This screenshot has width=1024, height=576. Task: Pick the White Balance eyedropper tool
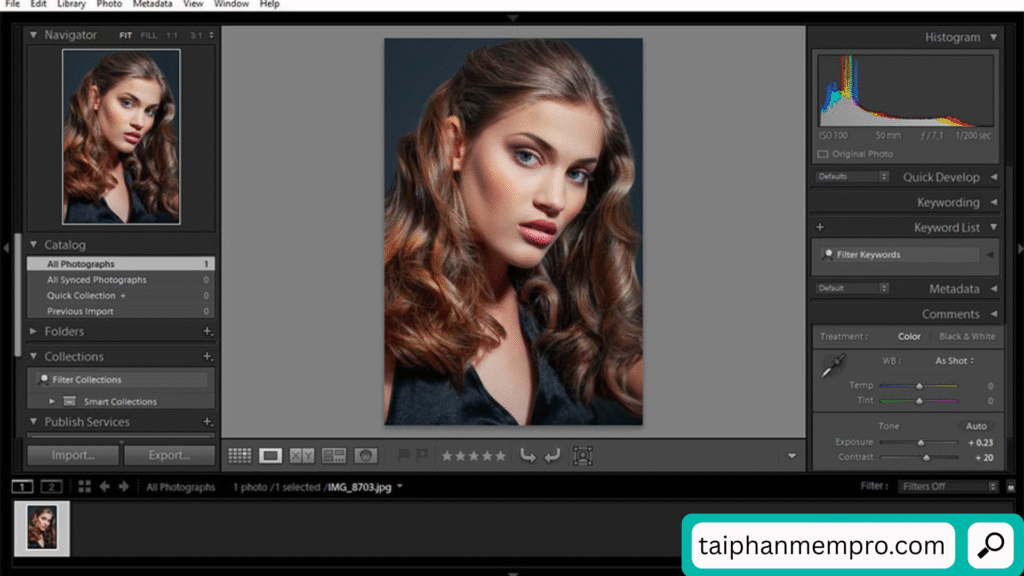(x=832, y=367)
